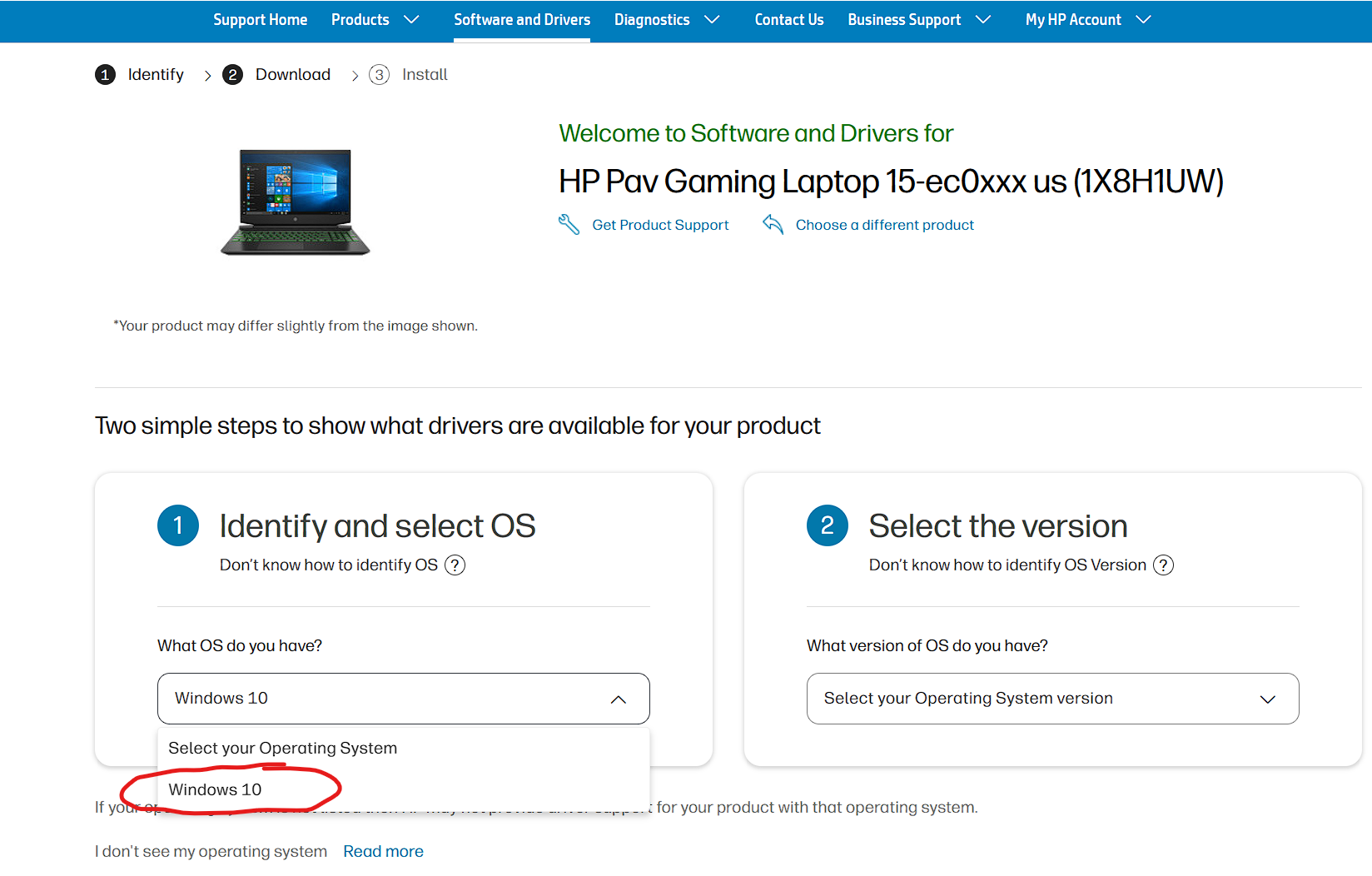Click Don't know how to identify OS text

(x=328, y=565)
